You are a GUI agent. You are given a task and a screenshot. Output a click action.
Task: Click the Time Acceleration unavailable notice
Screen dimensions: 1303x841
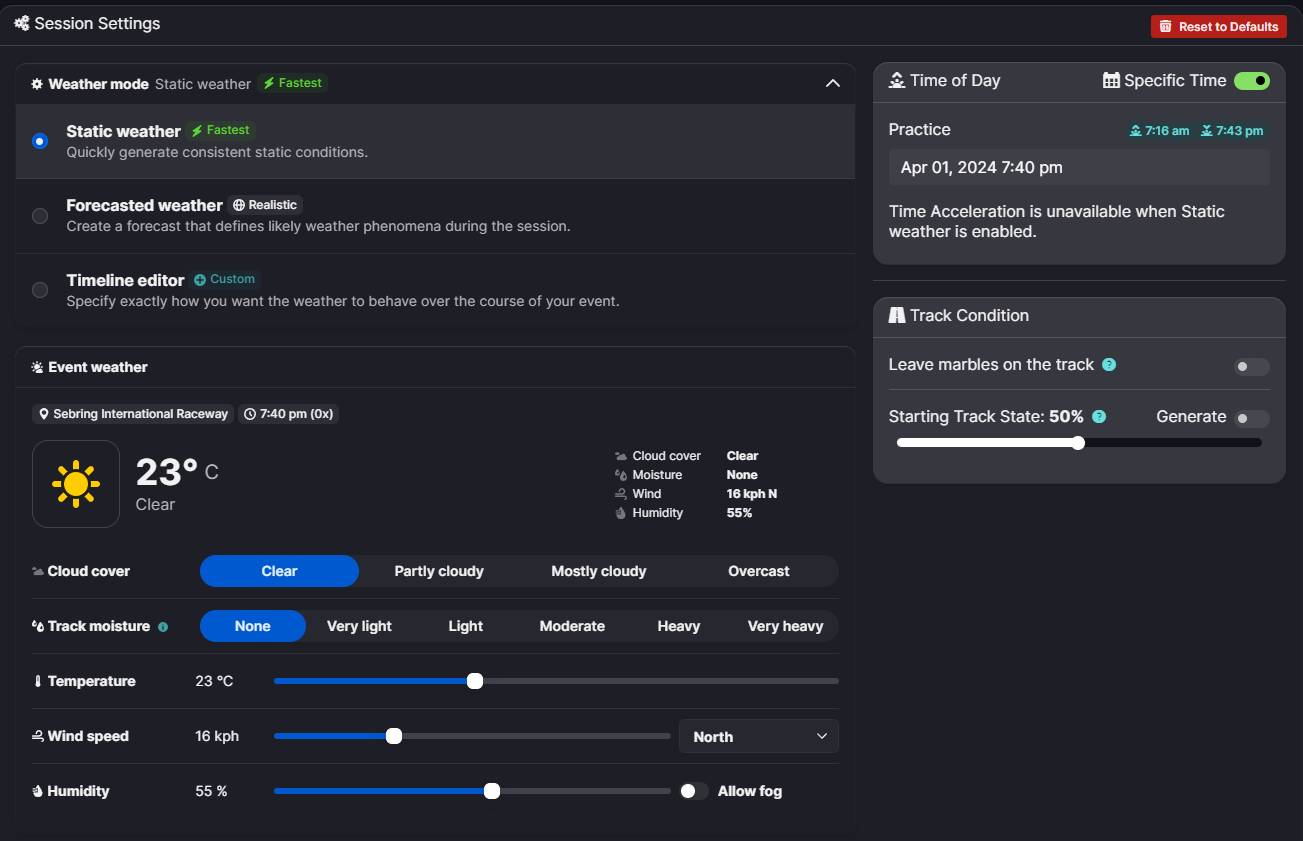coord(1057,221)
